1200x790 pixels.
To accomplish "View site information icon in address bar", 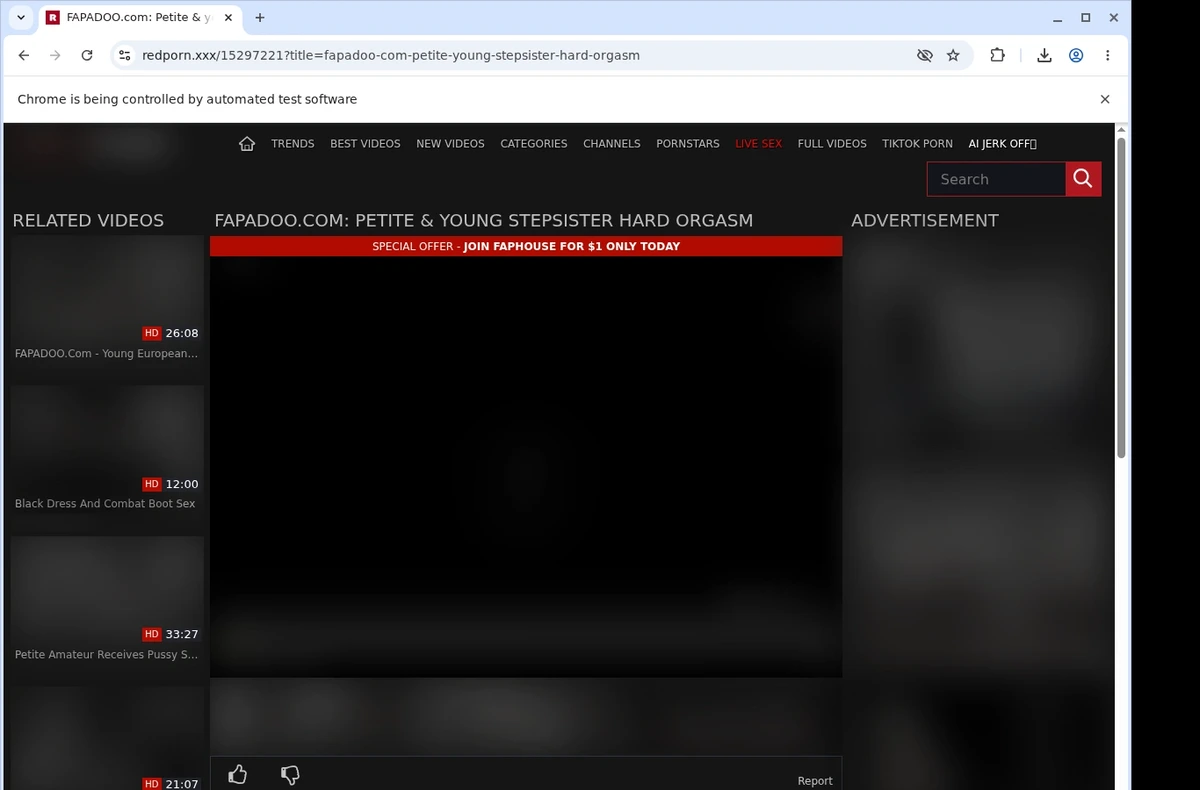I will pyautogui.click(x=124, y=56).
